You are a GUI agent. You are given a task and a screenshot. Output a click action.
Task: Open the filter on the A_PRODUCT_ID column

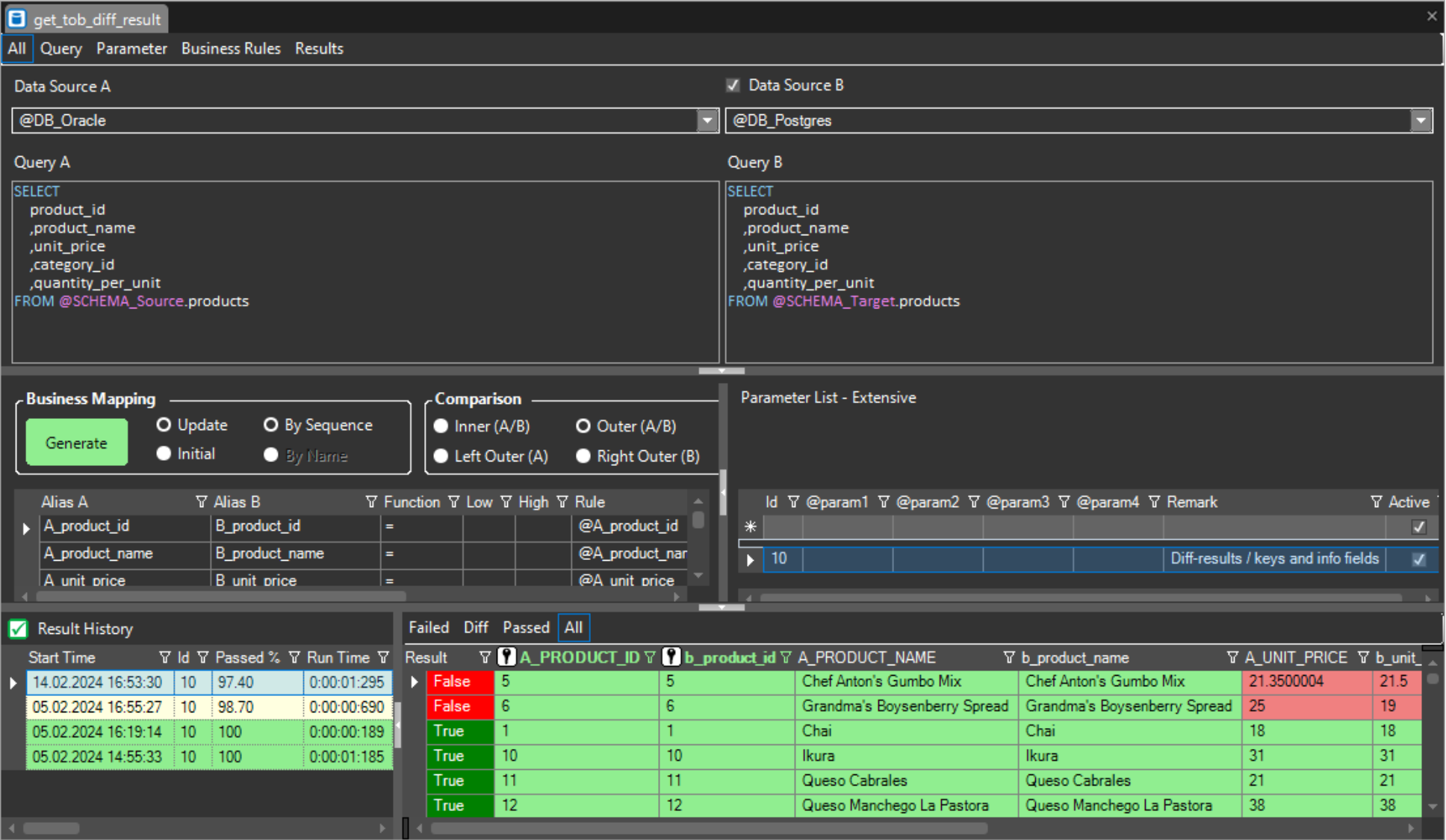(650, 658)
